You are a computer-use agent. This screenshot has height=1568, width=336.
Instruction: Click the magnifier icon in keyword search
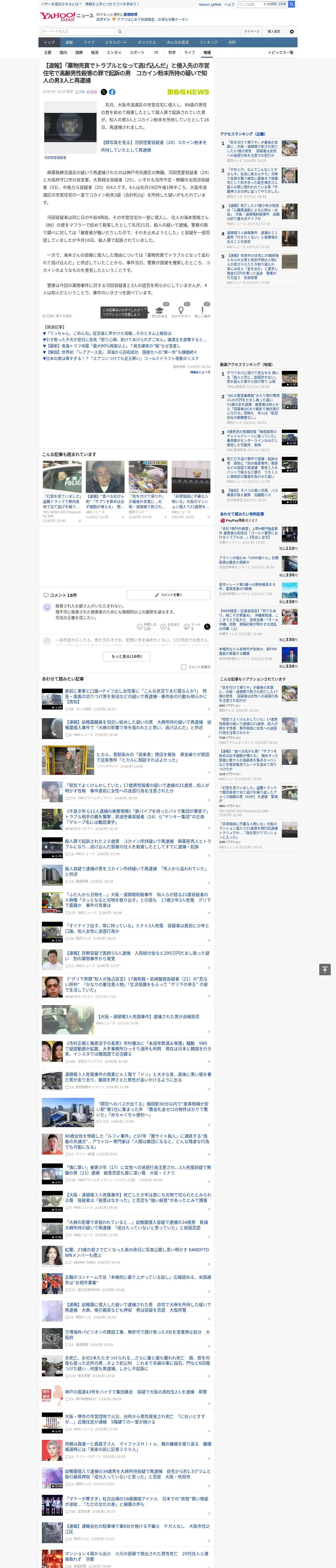[x=120, y=32]
